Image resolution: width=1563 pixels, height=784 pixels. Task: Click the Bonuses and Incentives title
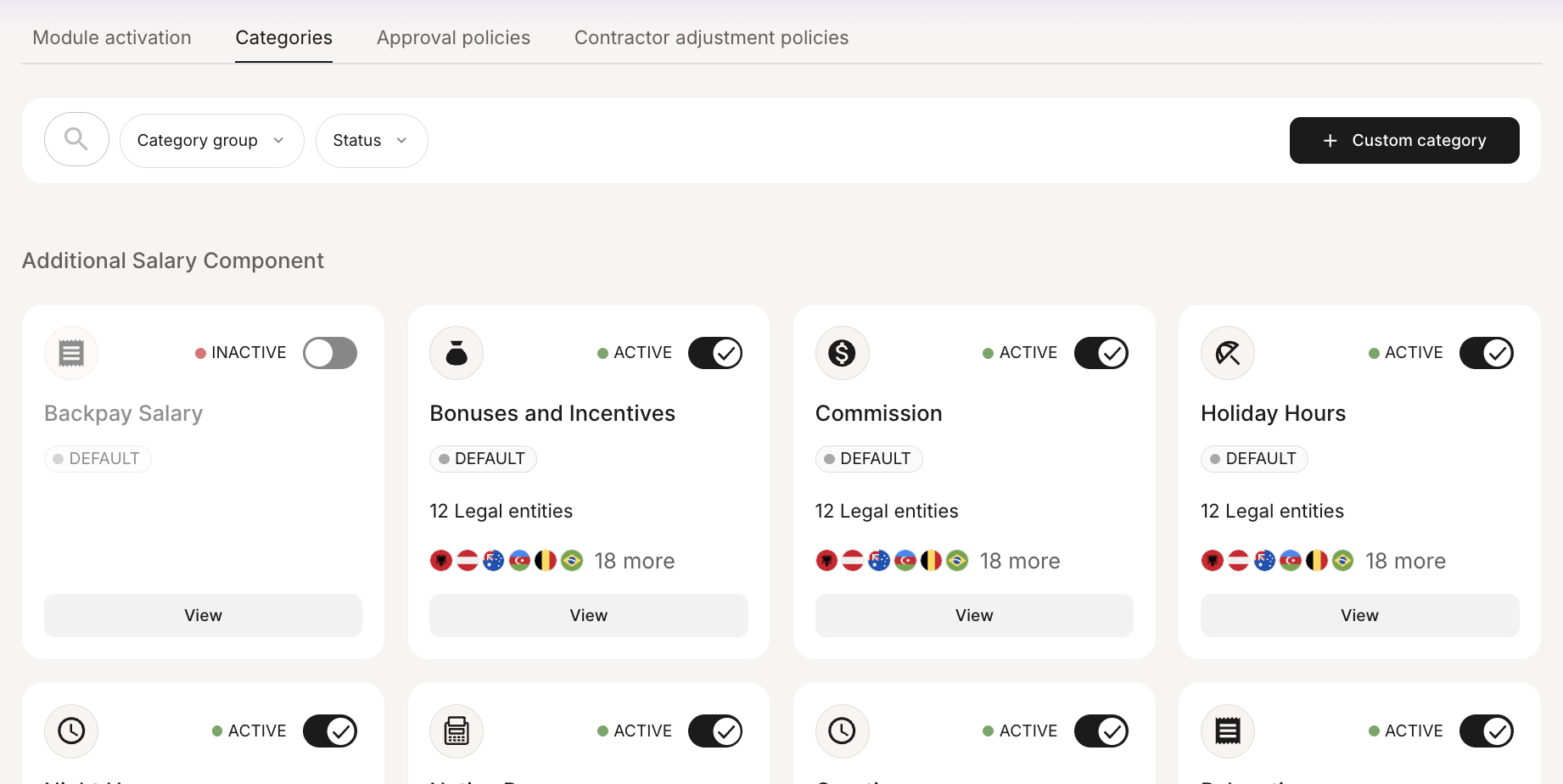(552, 413)
